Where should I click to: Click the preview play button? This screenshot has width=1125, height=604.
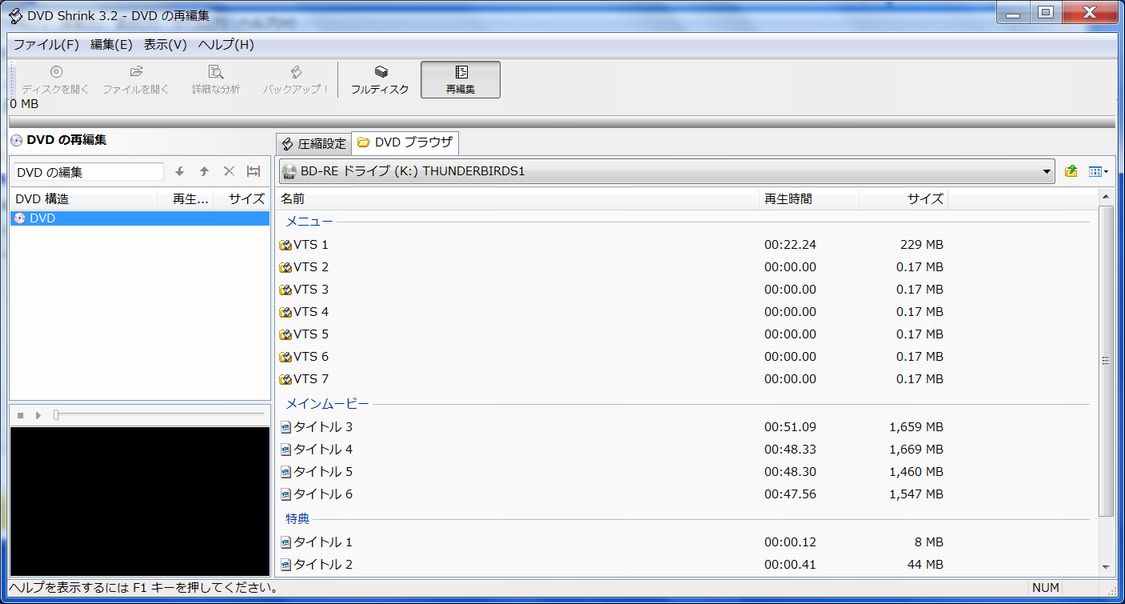pyautogui.click(x=38, y=415)
